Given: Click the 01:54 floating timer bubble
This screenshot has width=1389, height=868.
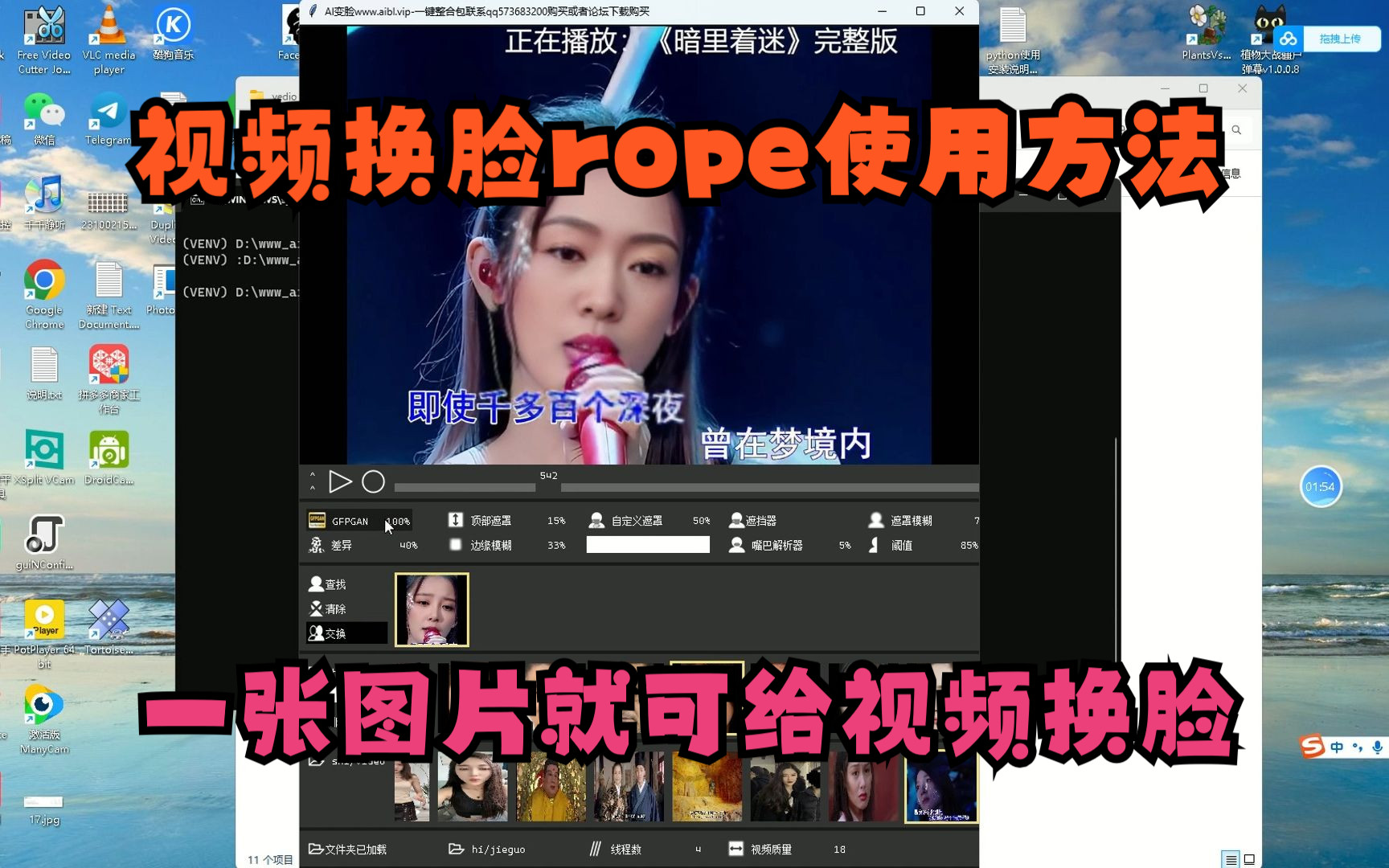Looking at the screenshot, I should [x=1320, y=486].
